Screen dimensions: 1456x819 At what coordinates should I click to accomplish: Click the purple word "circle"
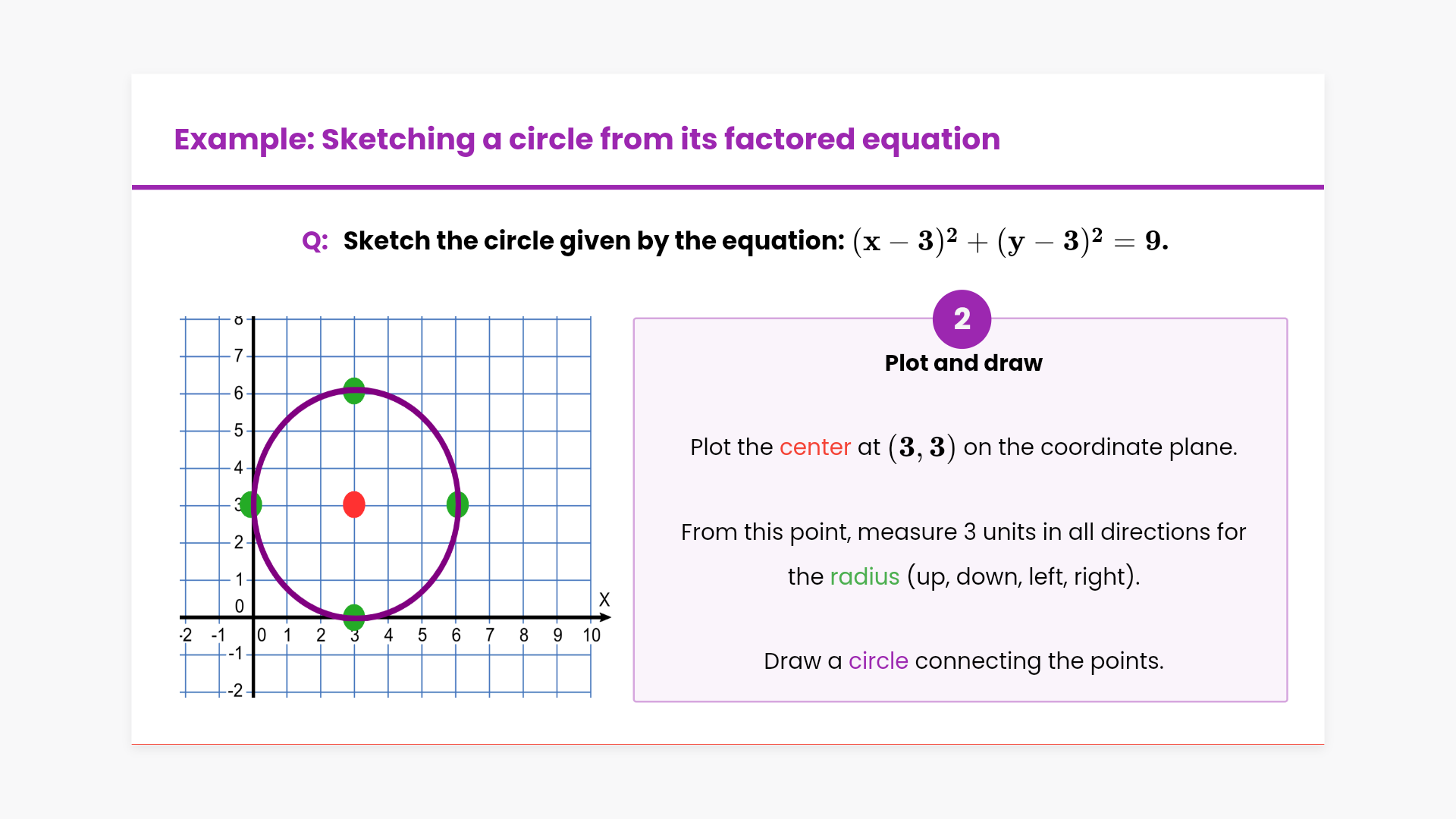[878, 661]
